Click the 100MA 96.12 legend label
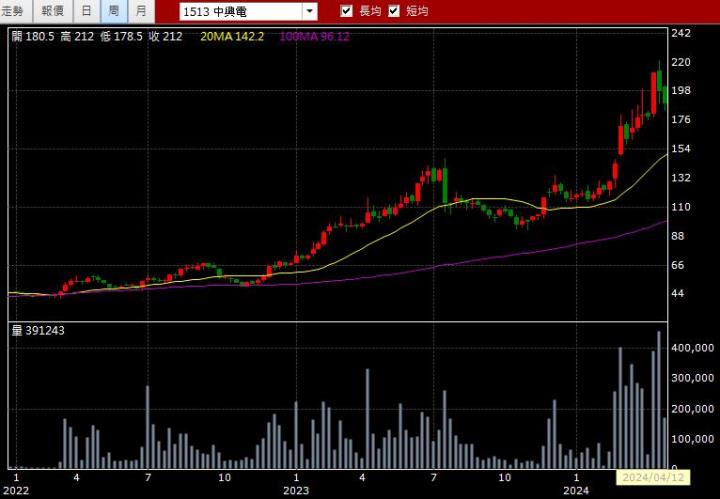The width and height of the screenshot is (720, 499). click(x=315, y=37)
